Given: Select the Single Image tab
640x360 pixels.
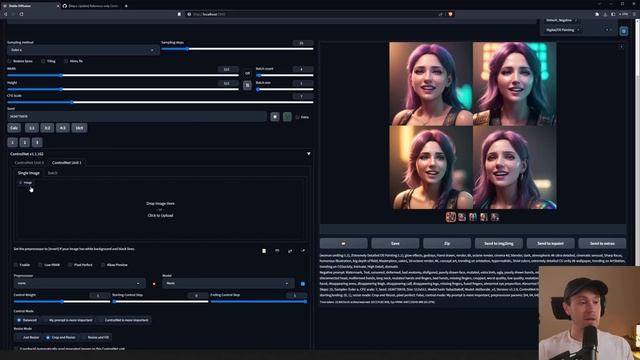Looking at the screenshot, I should point(29,173).
